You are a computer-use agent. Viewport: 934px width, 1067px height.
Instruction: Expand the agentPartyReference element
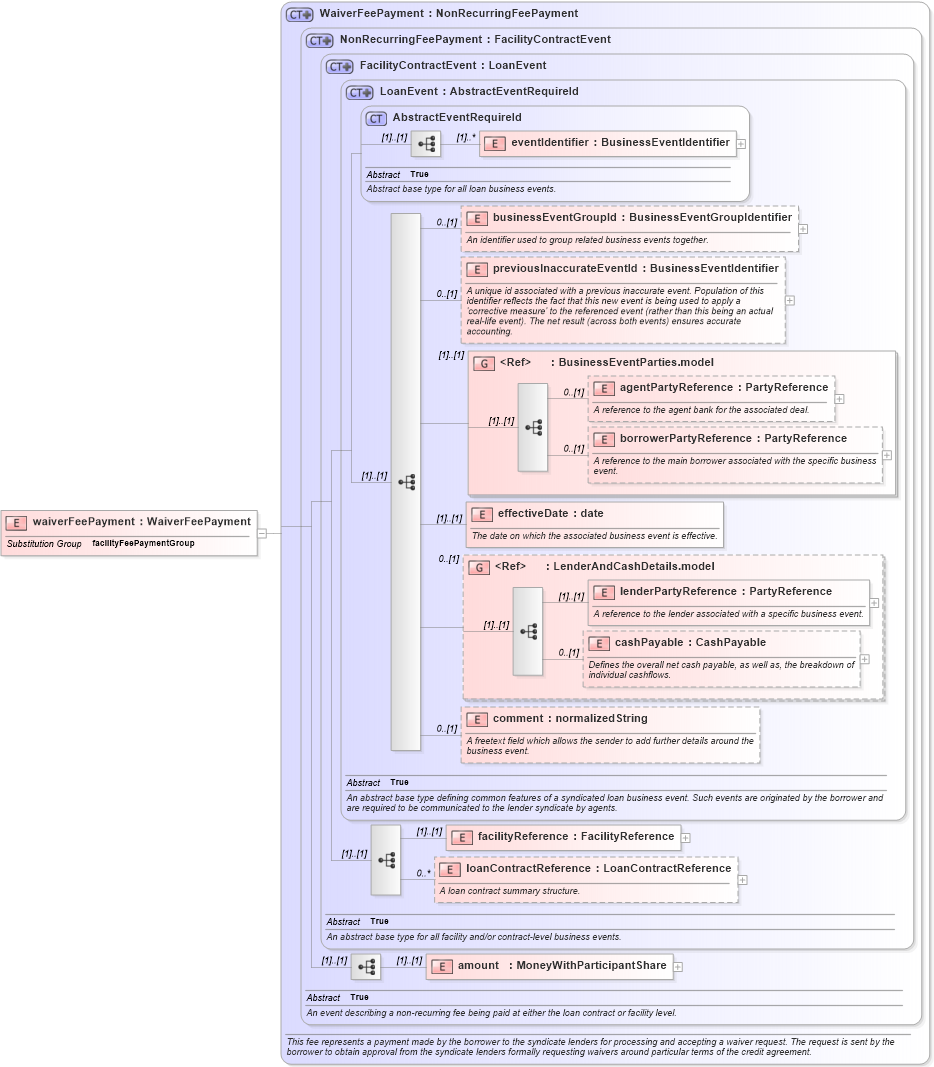tap(840, 398)
